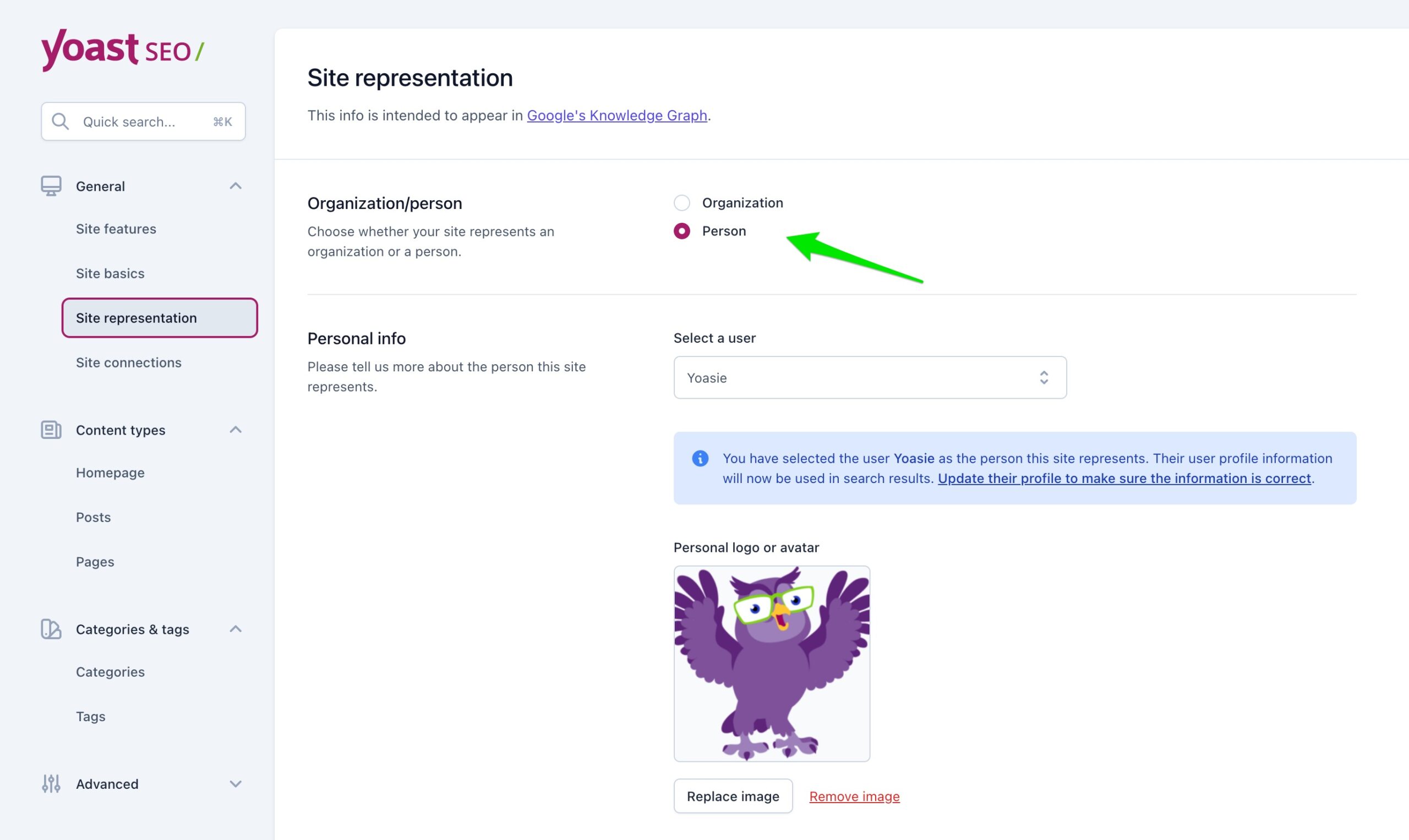Click the Categories & tags section label

133,629
